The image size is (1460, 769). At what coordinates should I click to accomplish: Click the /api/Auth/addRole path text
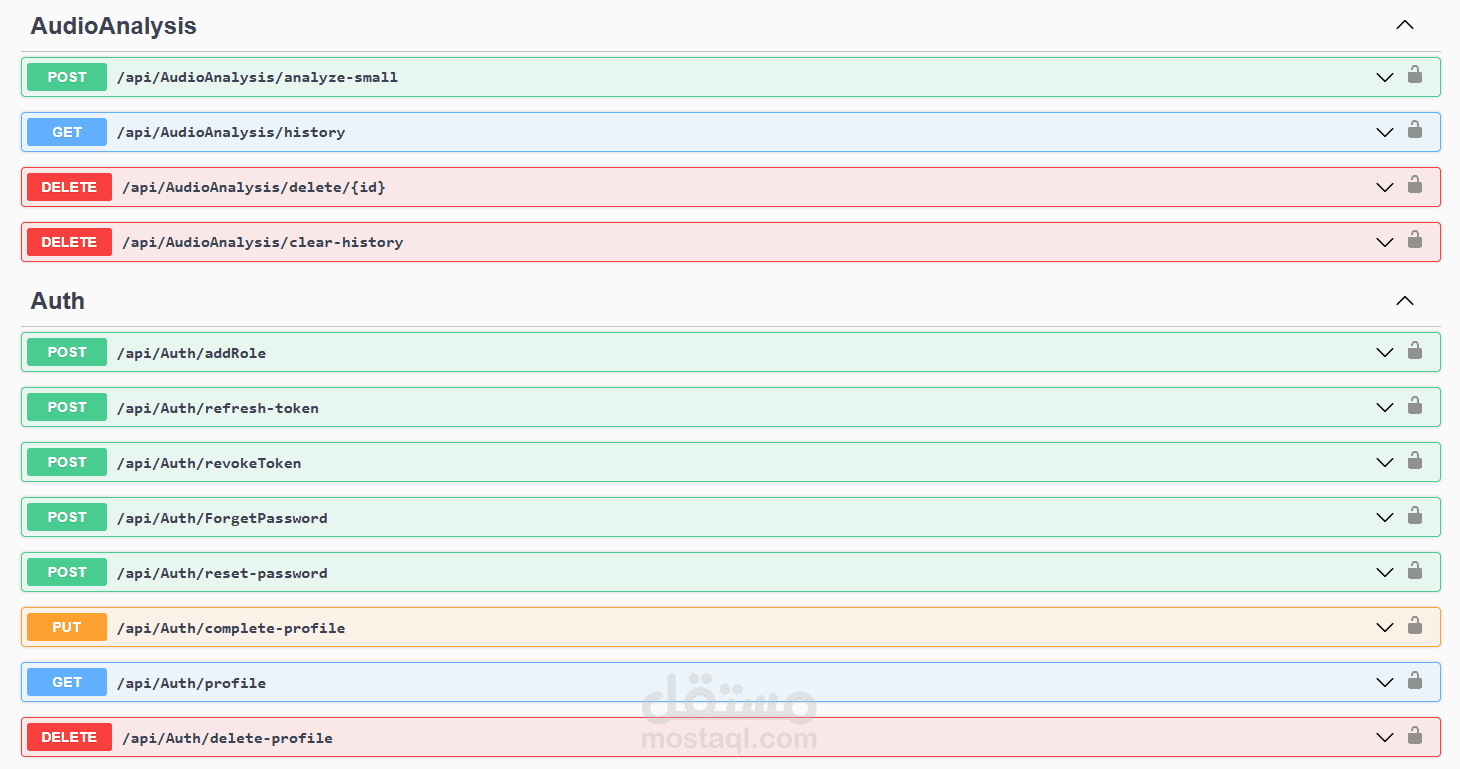191,352
